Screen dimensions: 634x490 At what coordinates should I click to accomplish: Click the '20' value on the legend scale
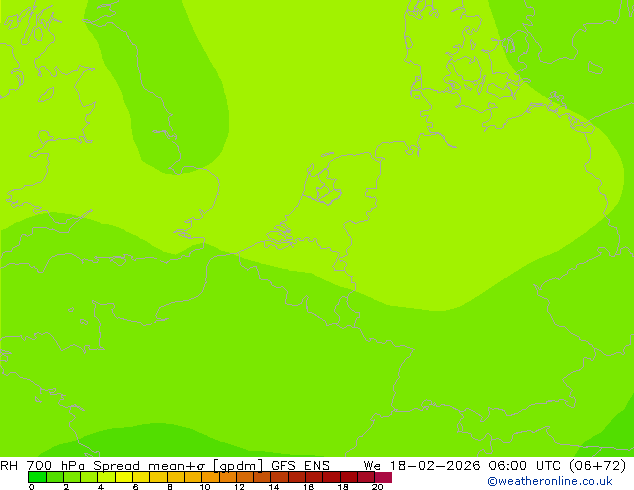[377, 487]
